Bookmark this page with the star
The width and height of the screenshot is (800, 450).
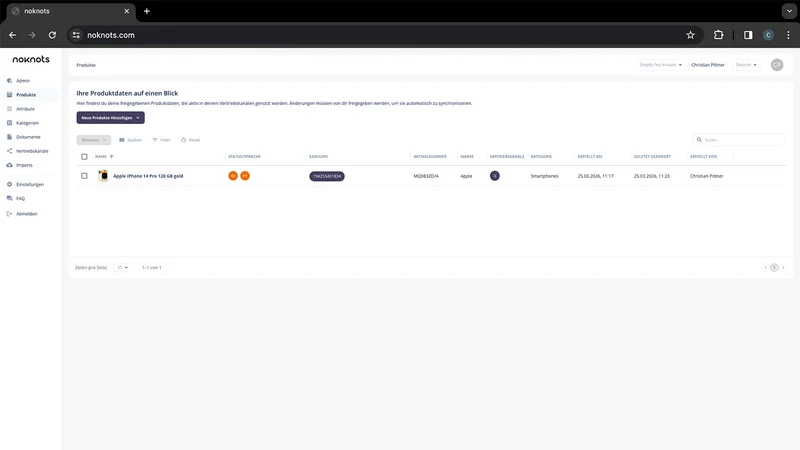690,35
